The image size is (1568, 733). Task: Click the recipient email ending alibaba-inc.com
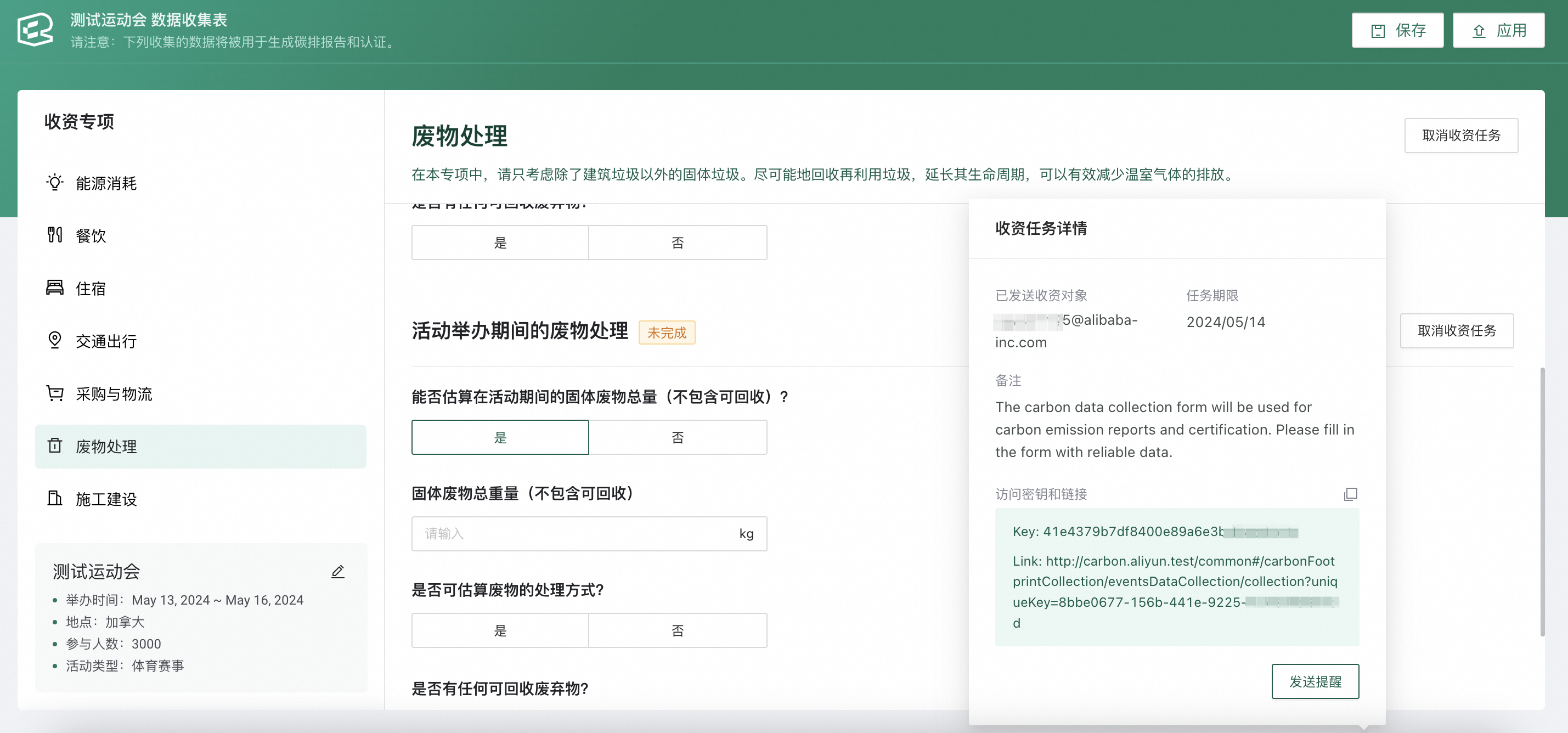point(1067,331)
